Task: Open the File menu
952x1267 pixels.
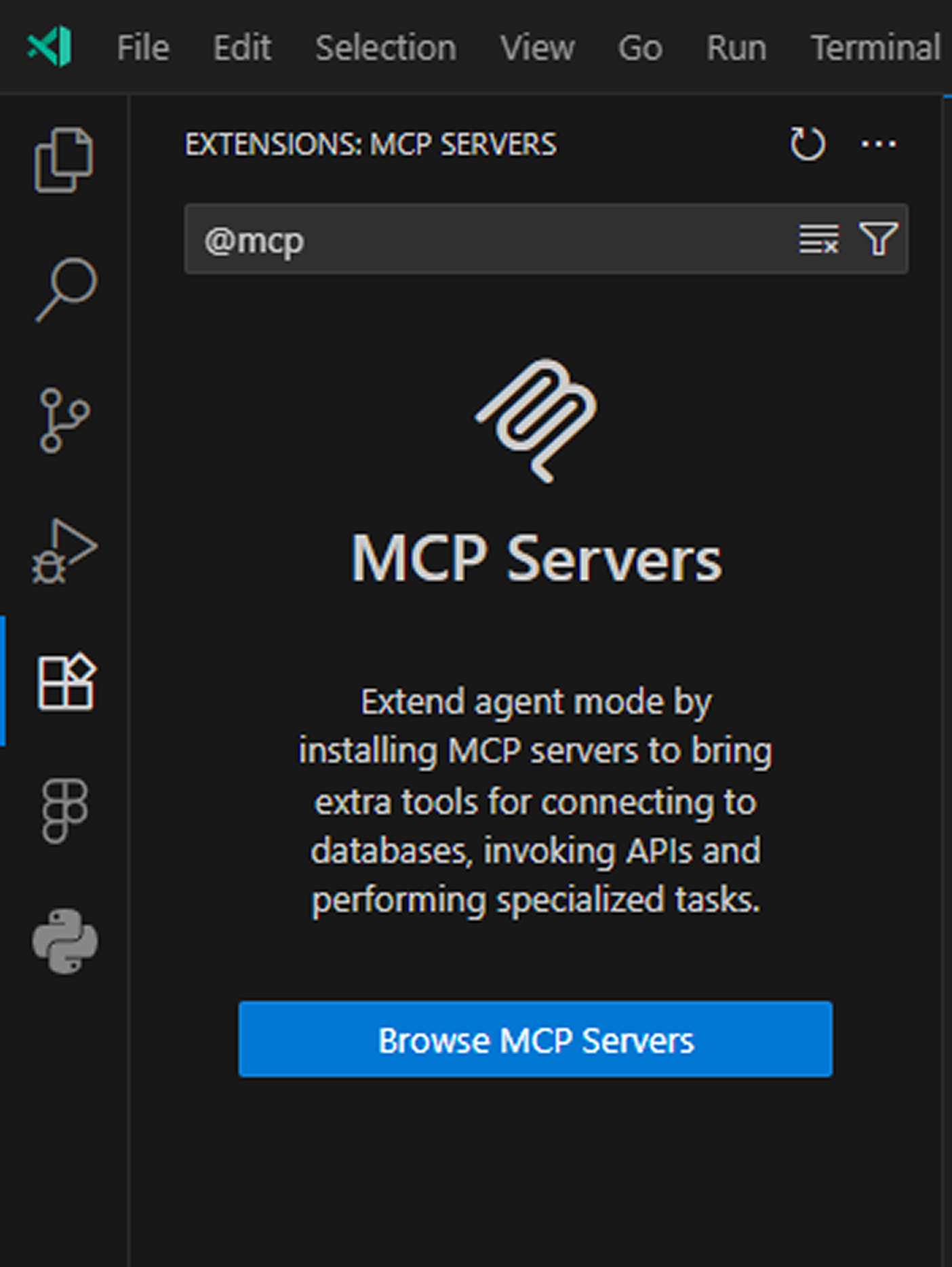Action: (143, 47)
